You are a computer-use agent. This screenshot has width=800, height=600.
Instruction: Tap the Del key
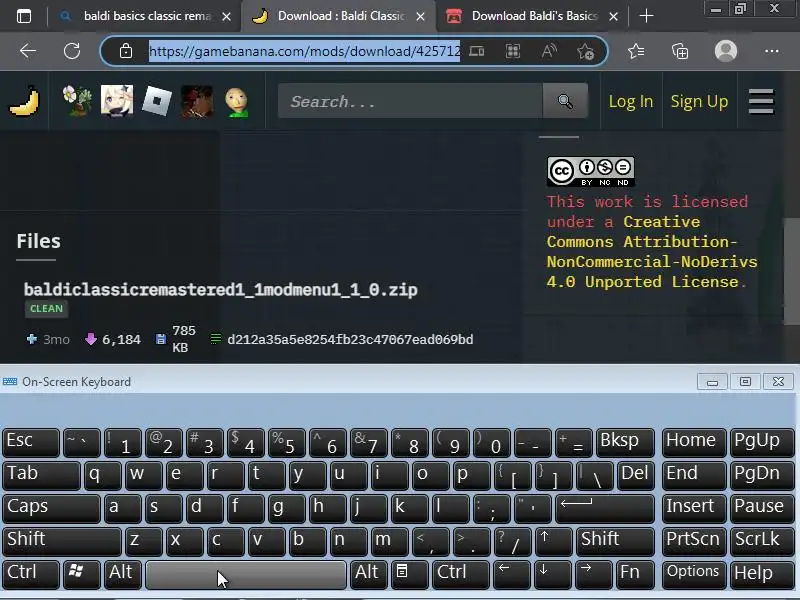(635, 475)
